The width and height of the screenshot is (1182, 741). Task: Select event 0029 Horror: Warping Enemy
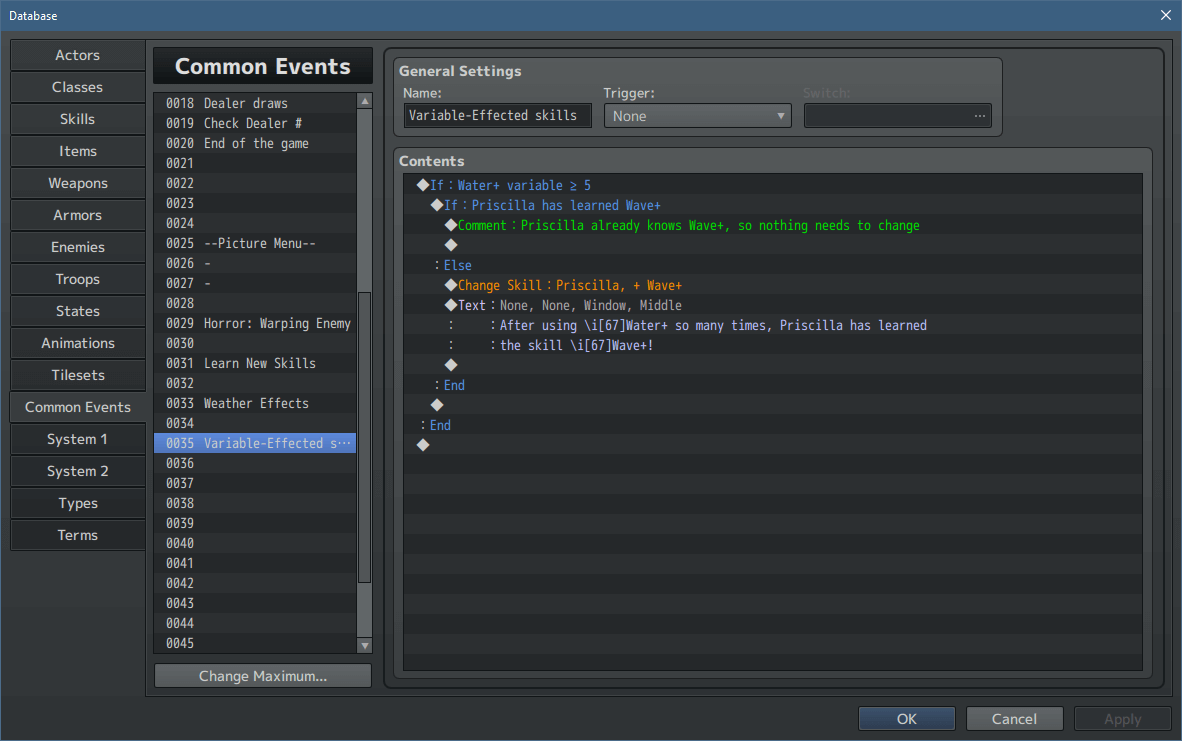pyautogui.click(x=255, y=323)
